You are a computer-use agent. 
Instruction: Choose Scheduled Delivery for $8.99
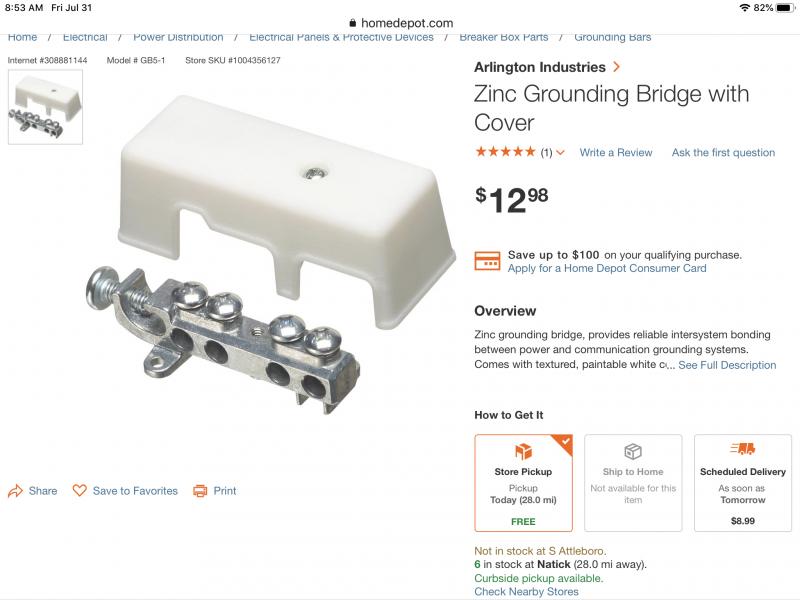coord(743,483)
